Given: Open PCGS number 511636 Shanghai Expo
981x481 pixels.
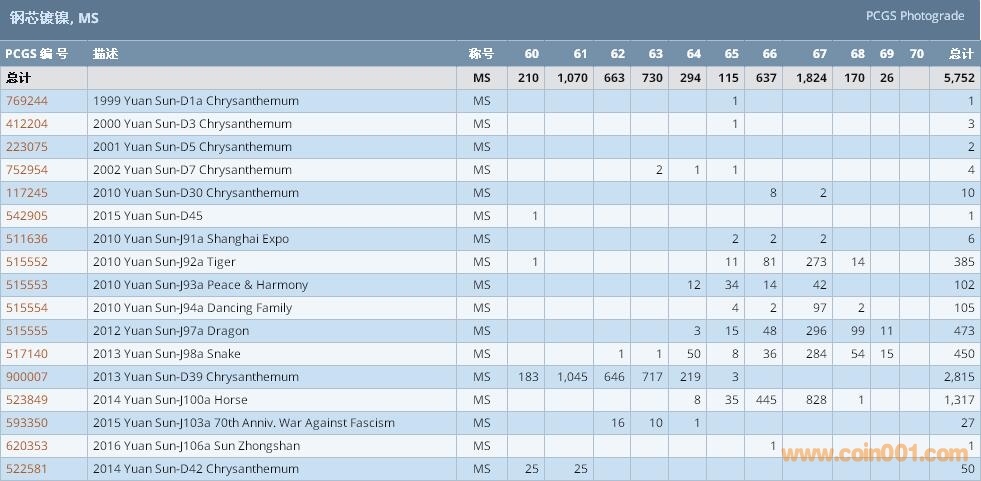Looking at the screenshot, I should click(27, 239).
